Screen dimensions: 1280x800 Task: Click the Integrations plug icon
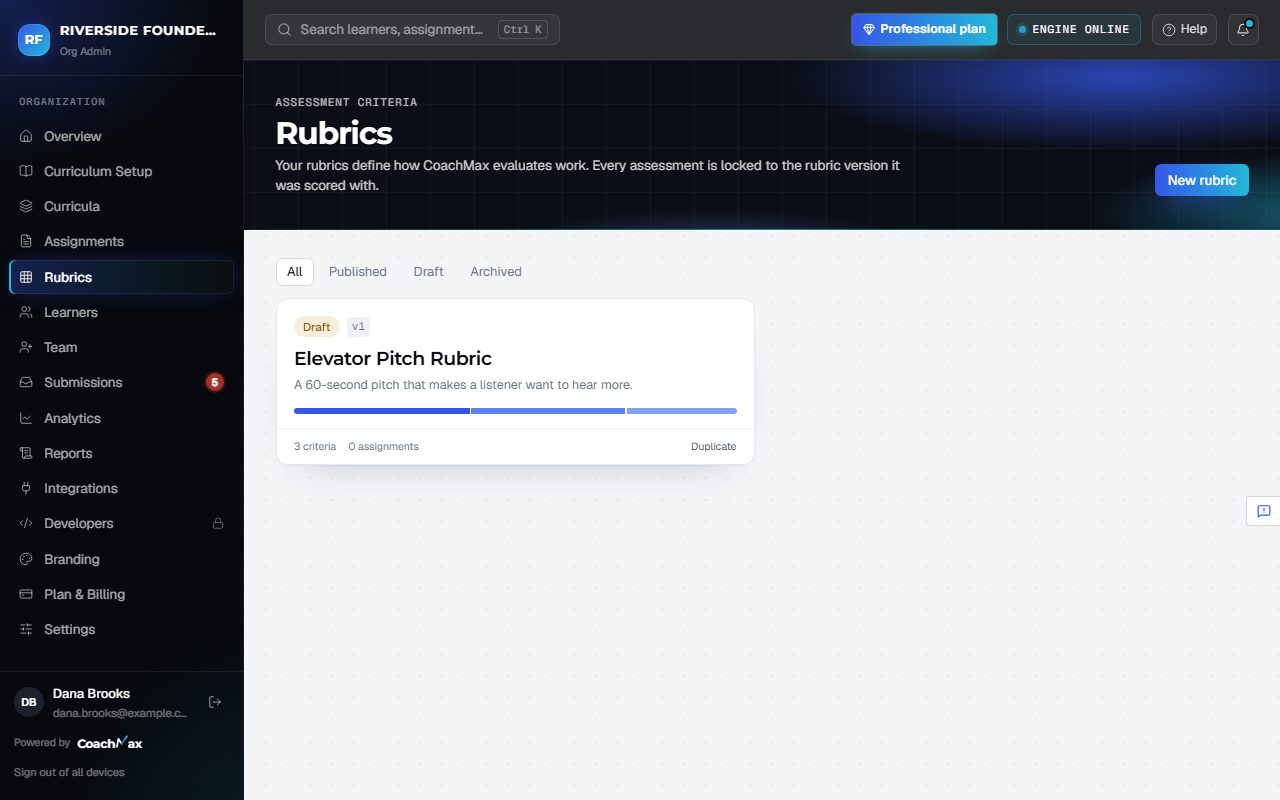click(x=26, y=488)
